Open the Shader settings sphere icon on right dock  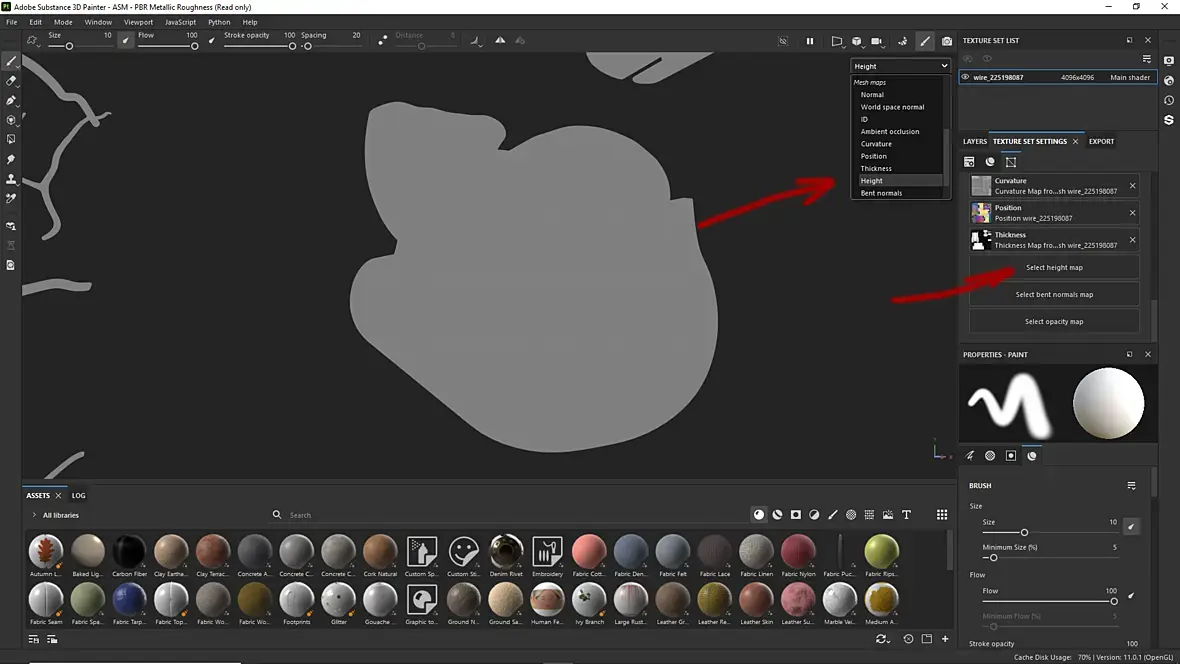pos(1169,81)
